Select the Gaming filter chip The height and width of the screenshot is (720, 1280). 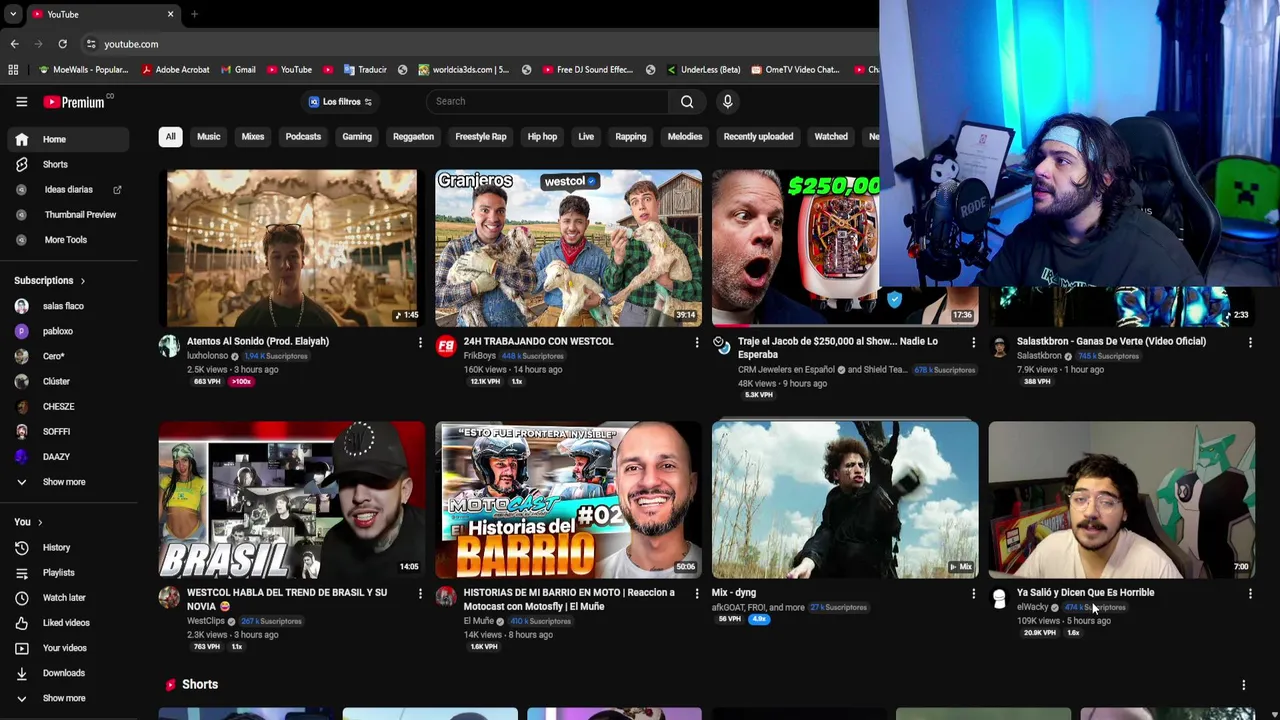click(x=357, y=137)
